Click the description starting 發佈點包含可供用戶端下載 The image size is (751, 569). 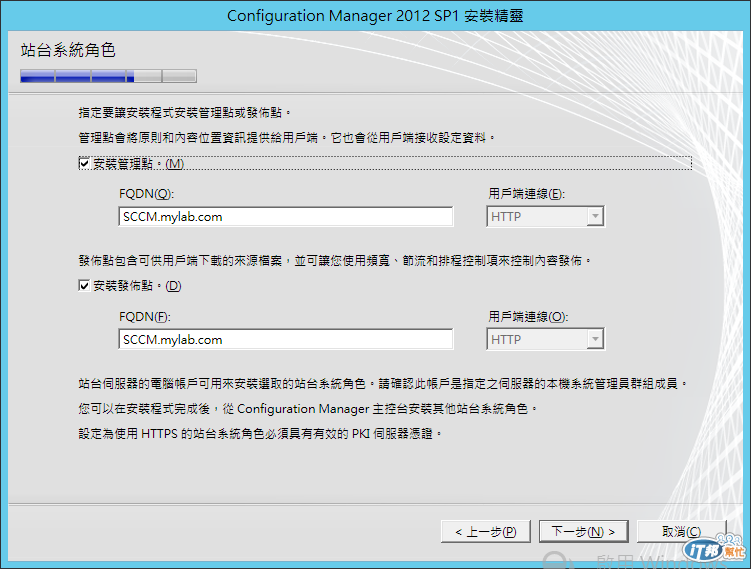click(x=335, y=261)
